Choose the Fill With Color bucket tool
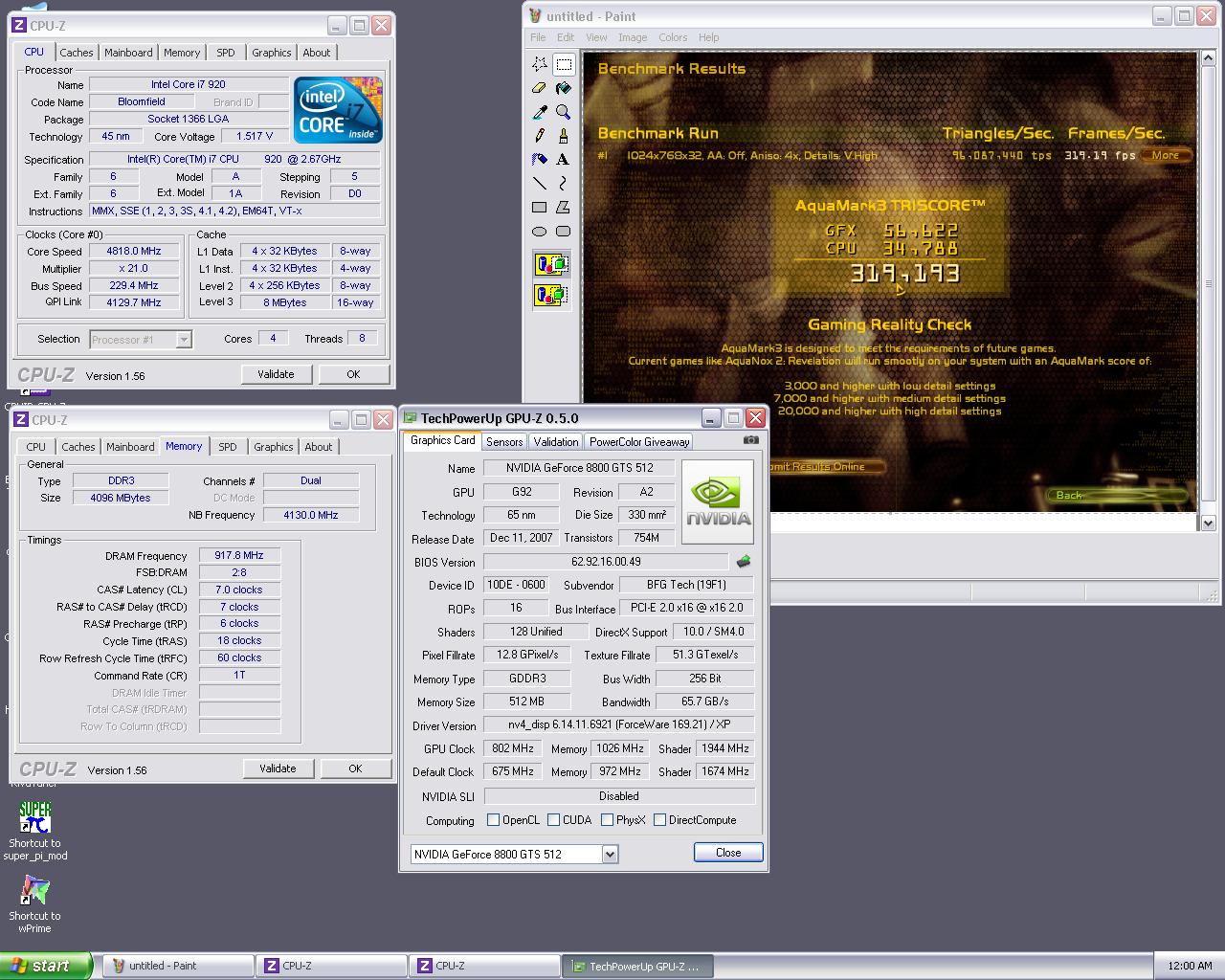Screen dimensions: 1225x980 (x=564, y=88)
